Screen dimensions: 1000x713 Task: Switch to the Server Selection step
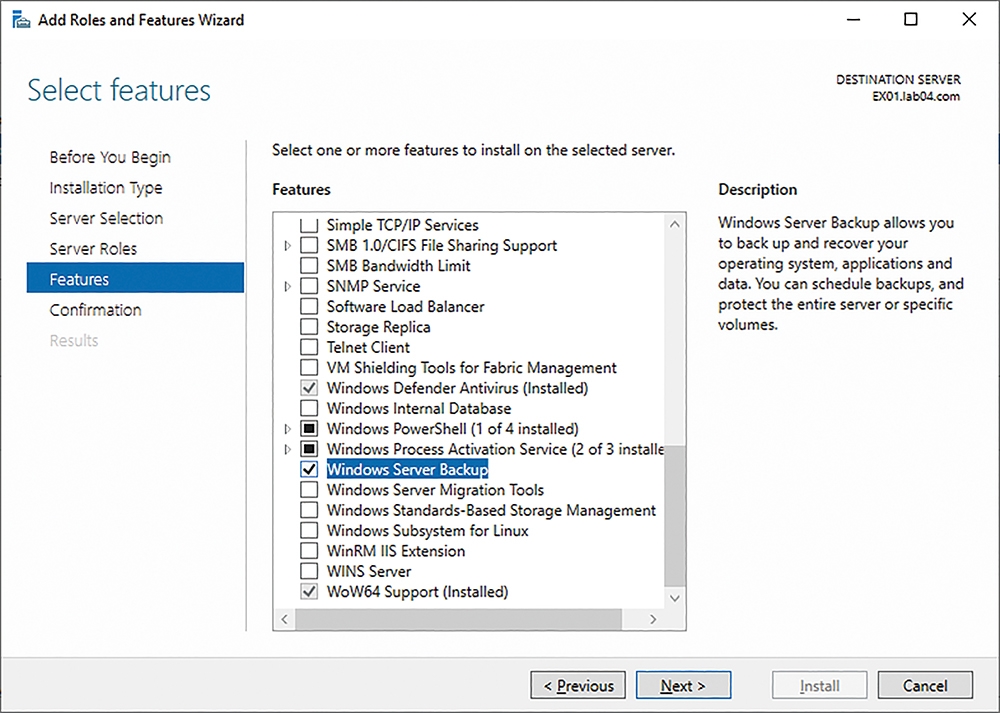(106, 218)
